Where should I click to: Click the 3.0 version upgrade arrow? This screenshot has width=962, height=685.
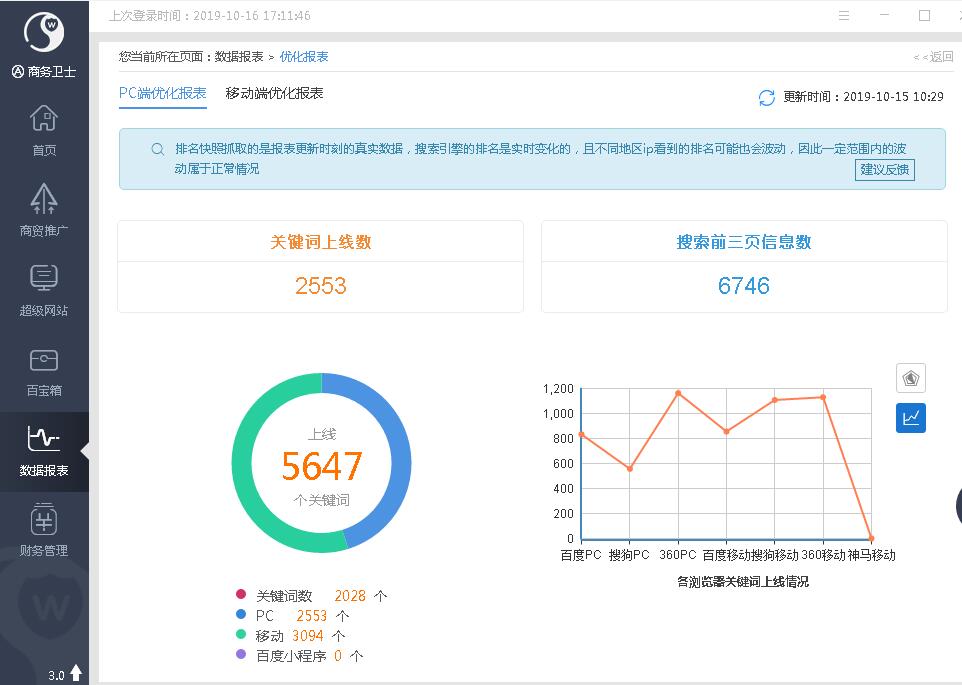[76, 674]
